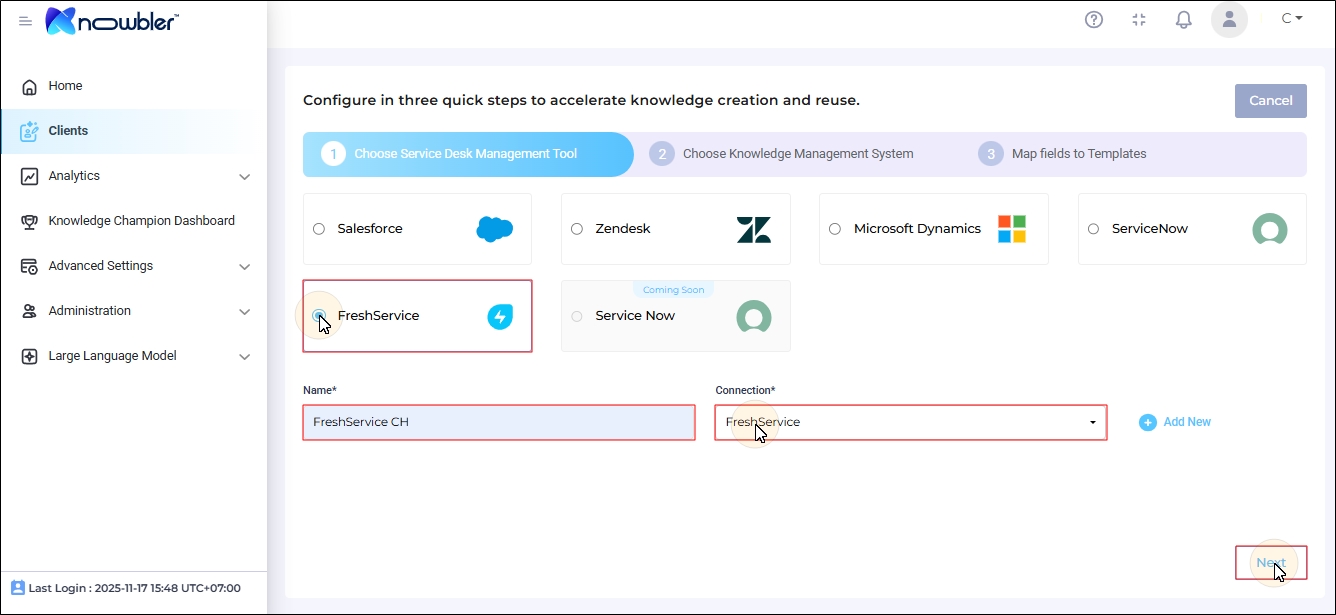Open the Connection dropdown
Viewport: 1336px width, 615px height.
[x=910, y=422]
